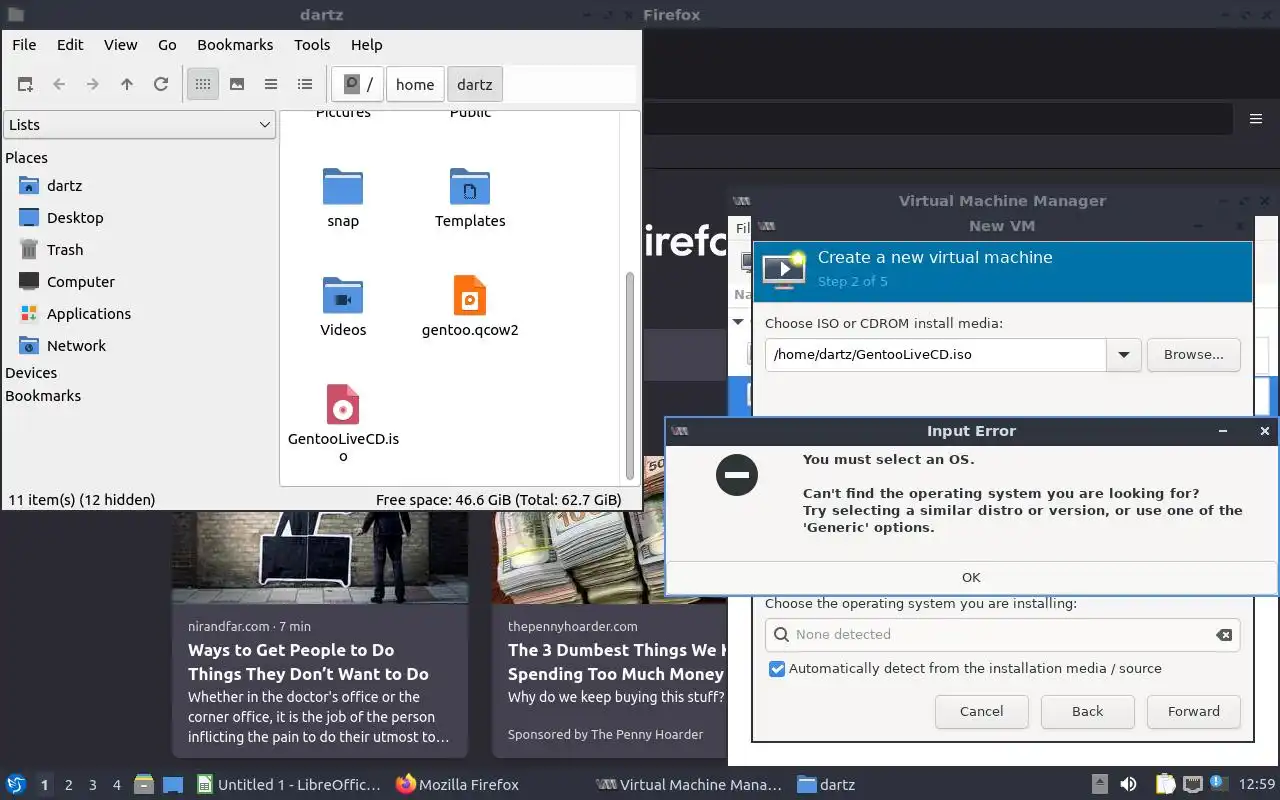The image size is (1280, 800).
Task: Activate Virtual Machine Manager taskbar entry
Action: (x=689, y=785)
